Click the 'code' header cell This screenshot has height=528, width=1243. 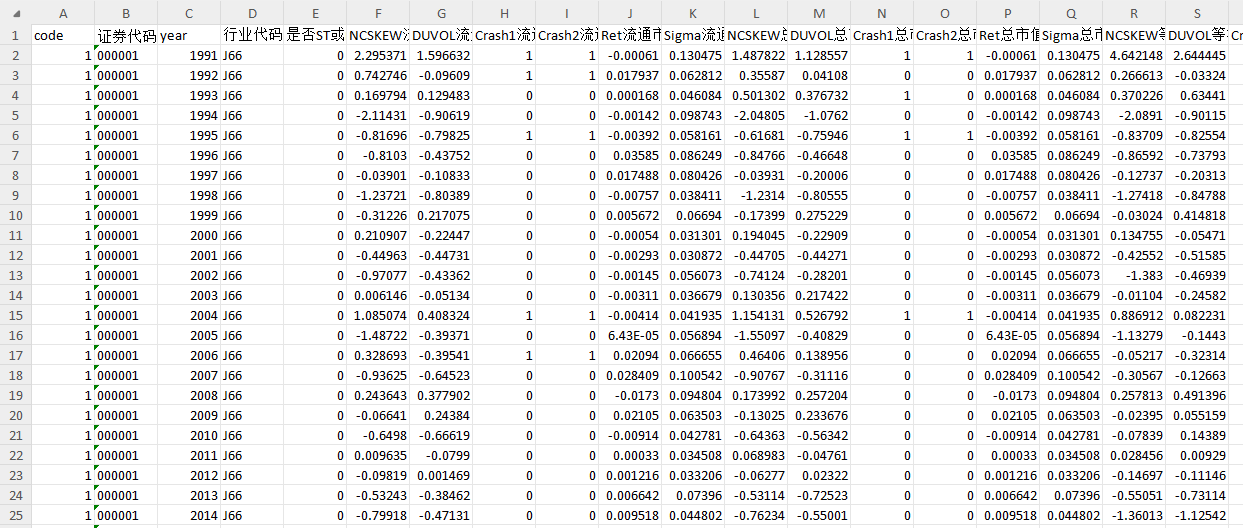click(63, 35)
